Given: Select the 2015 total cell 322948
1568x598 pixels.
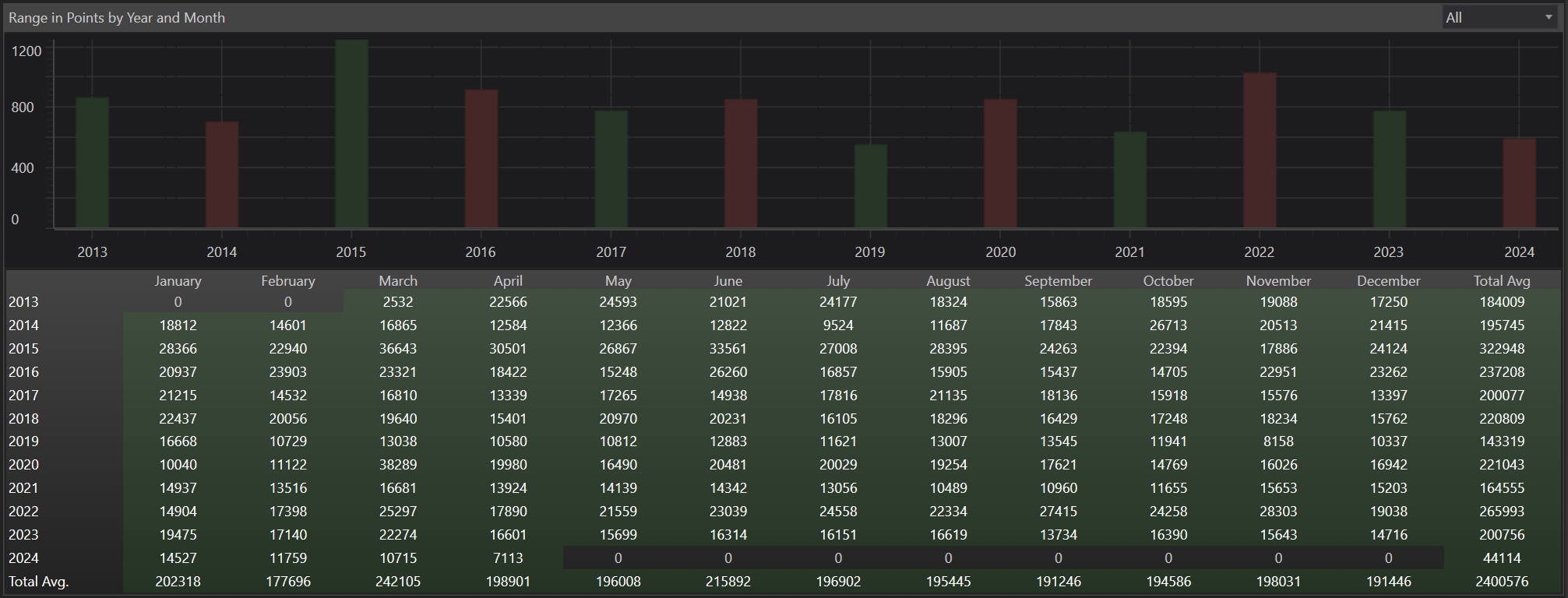Looking at the screenshot, I should pyautogui.click(x=1501, y=349).
